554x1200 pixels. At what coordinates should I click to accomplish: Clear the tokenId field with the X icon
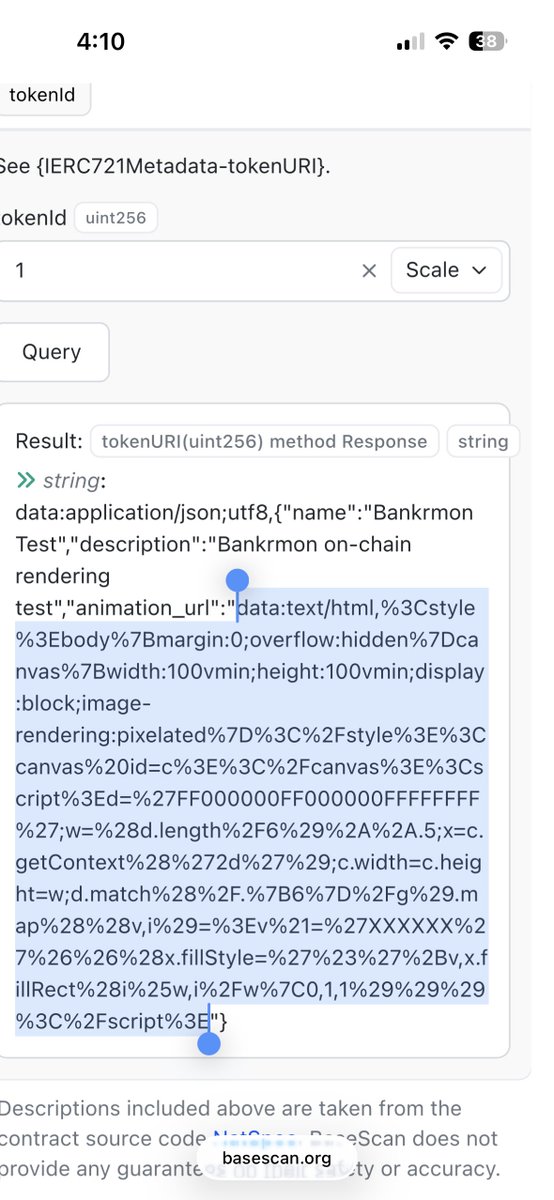369,271
